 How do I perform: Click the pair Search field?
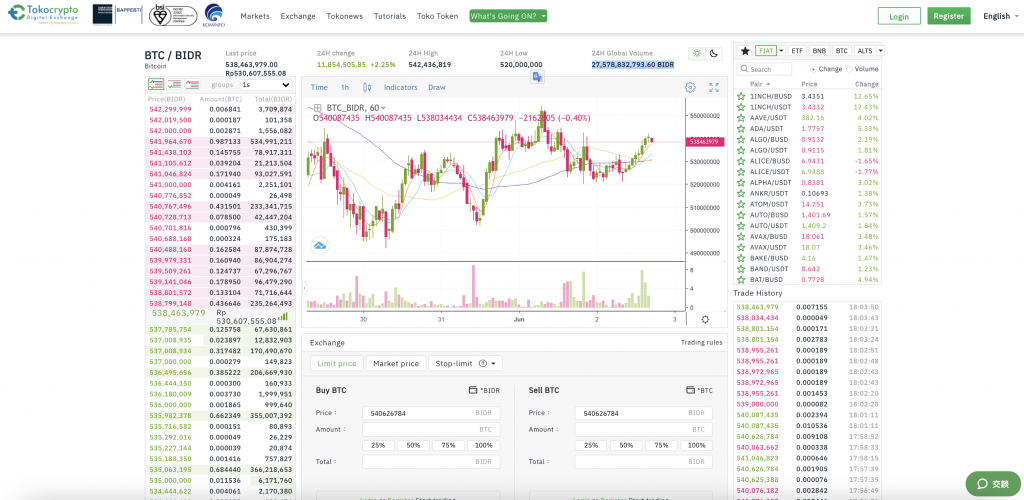point(764,69)
